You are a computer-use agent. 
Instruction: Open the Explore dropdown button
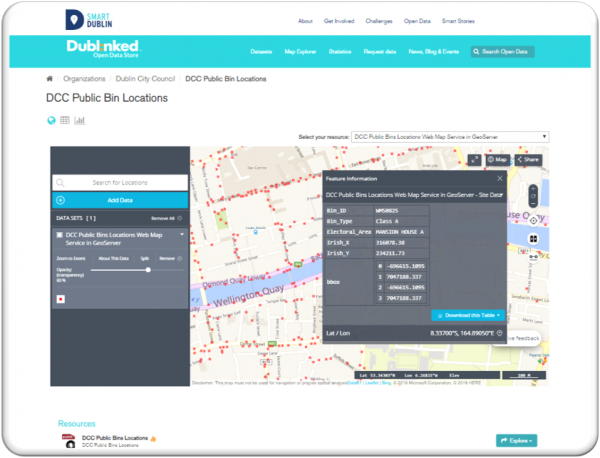point(517,440)
